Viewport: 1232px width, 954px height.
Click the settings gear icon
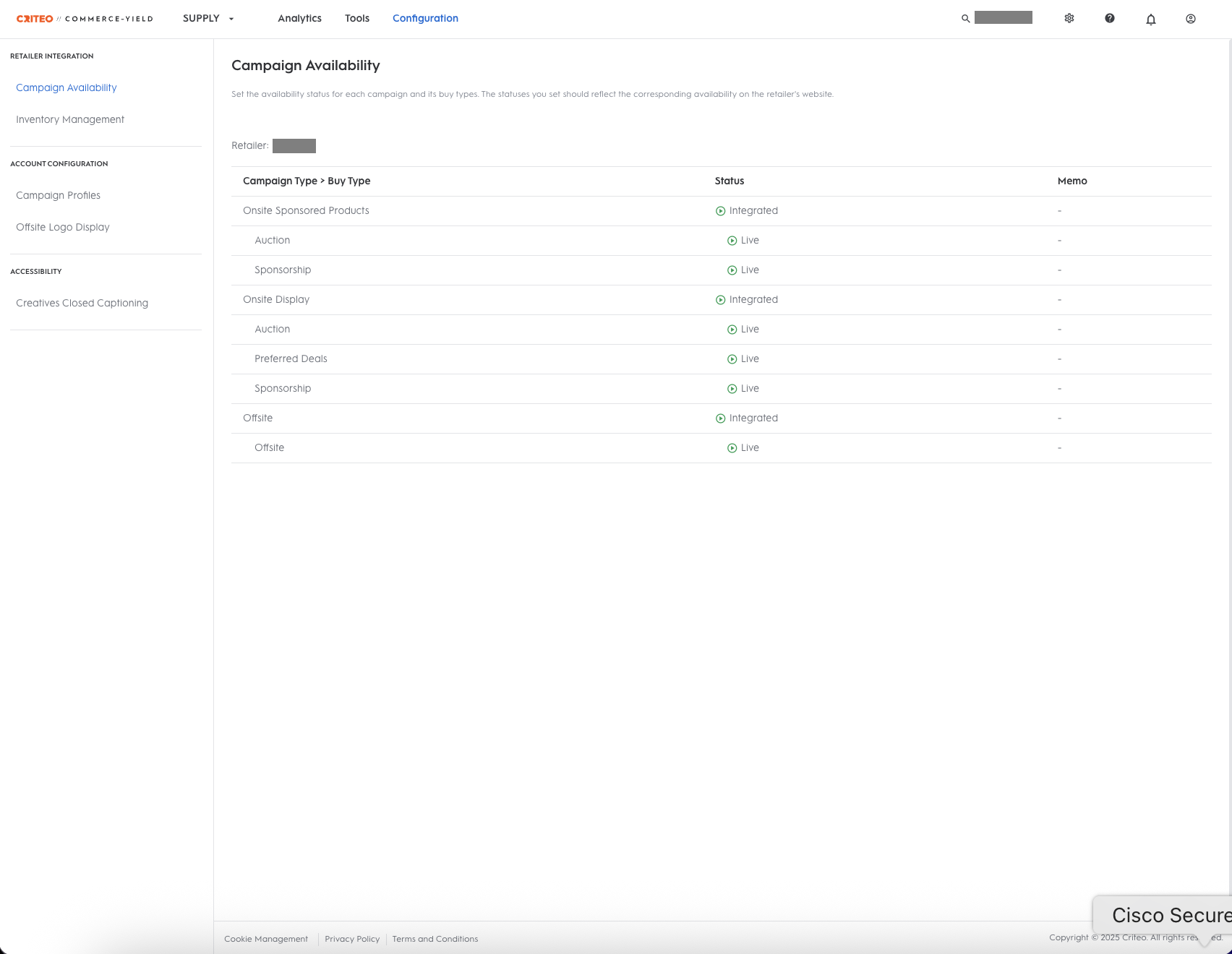pyautogui.click(x=1069, y=18)
